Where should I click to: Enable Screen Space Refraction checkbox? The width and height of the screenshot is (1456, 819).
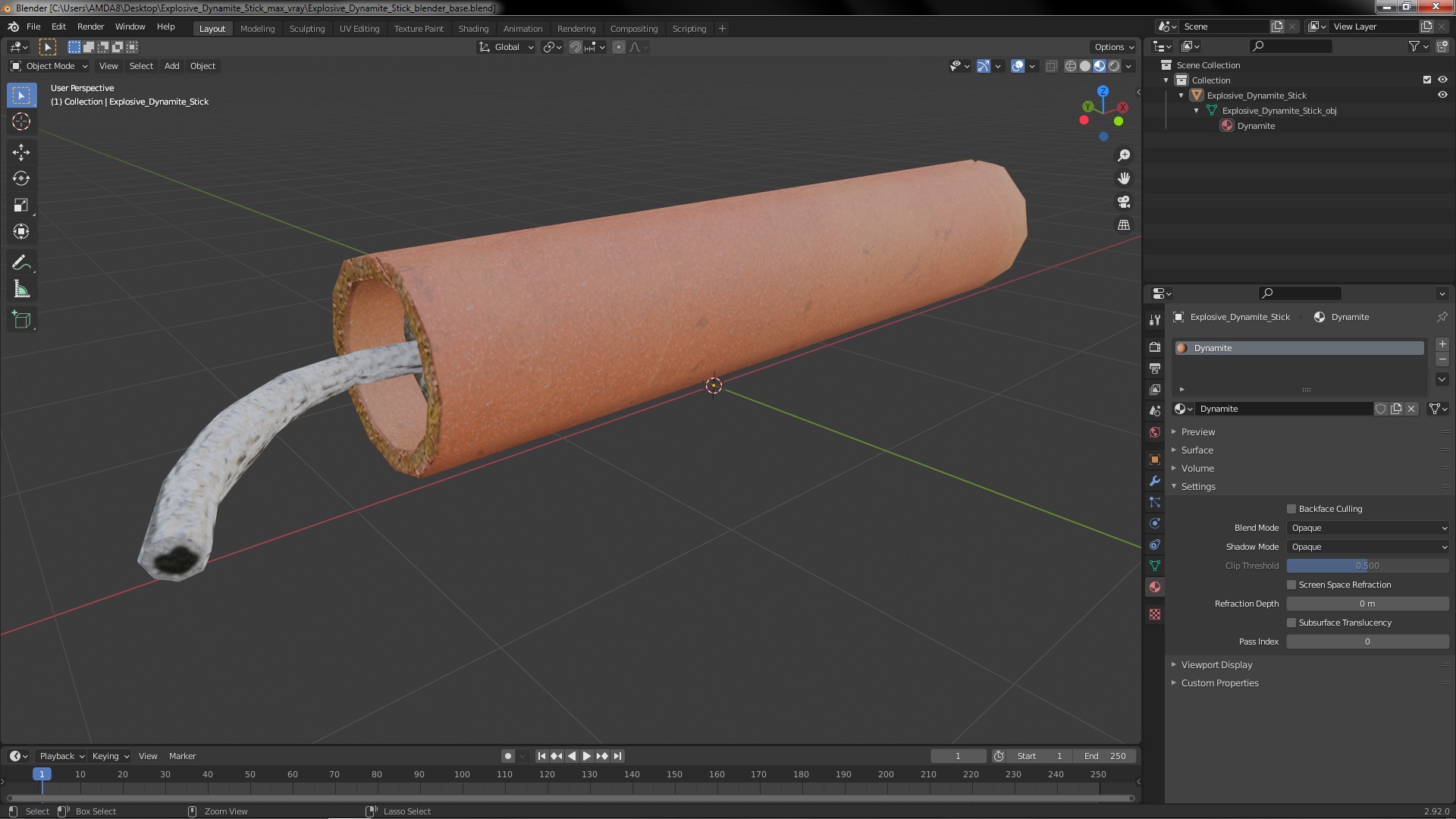(x=1291, y=585)
